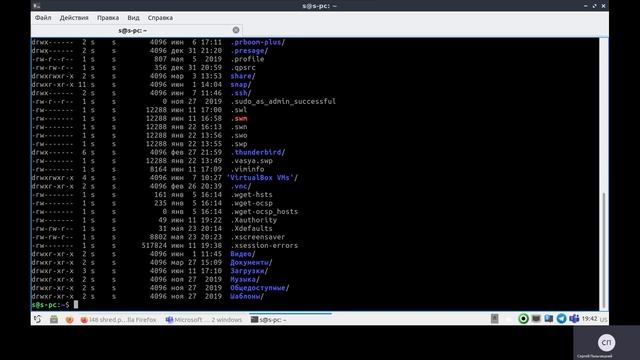The height and width of the screenshot is (360, 640).
Task: Click the Видео/ directory entry
Action: click(243, 254)
